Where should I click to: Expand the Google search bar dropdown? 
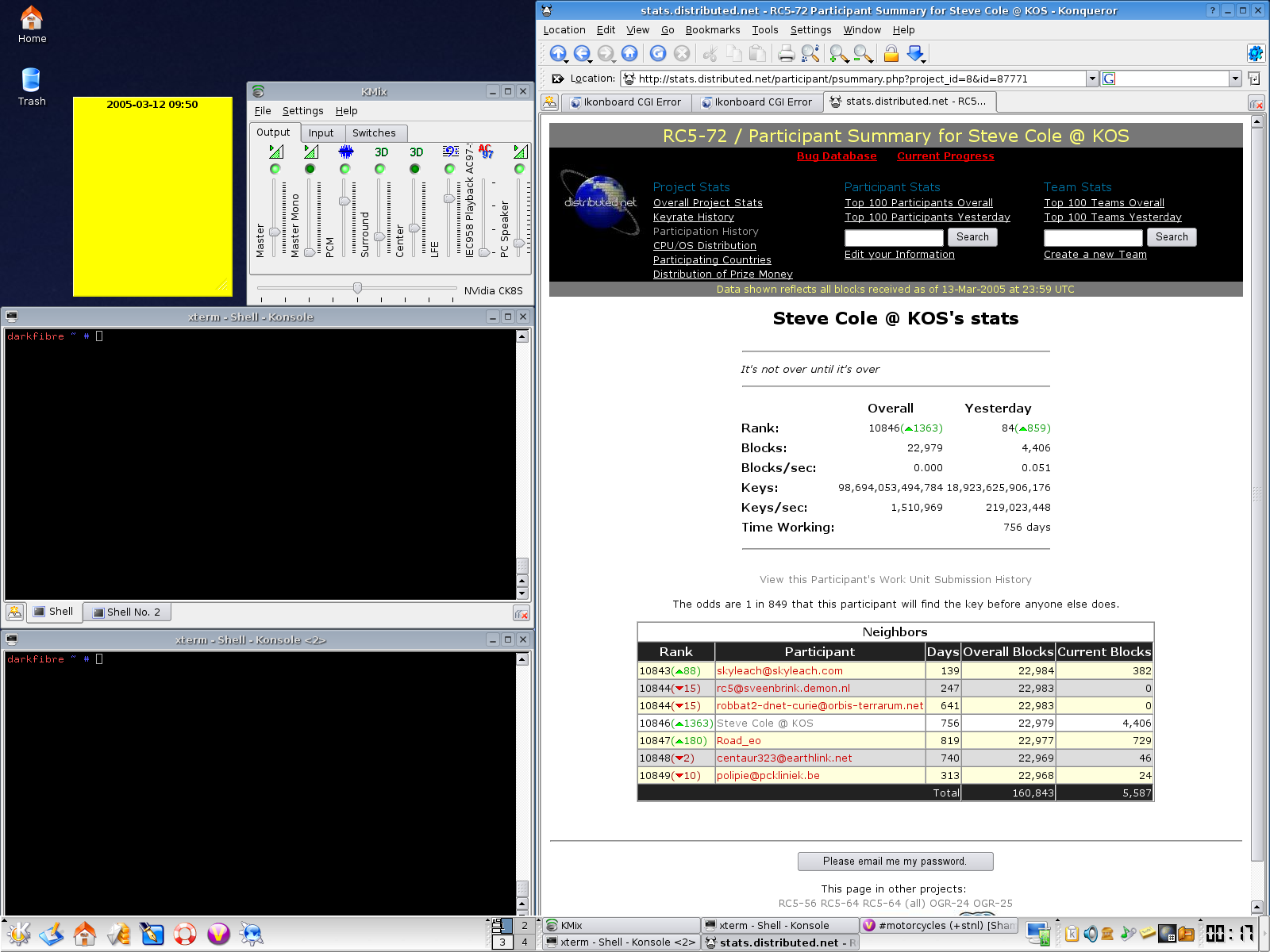click(x=1235, y=79)
